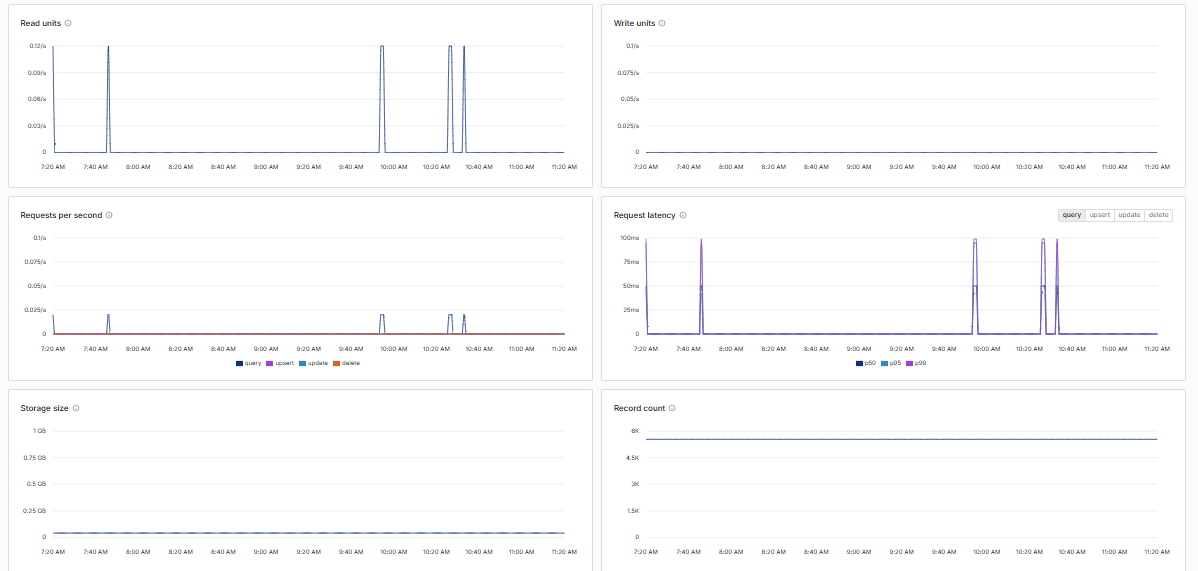Click the Record count info icon

[672, 408]
